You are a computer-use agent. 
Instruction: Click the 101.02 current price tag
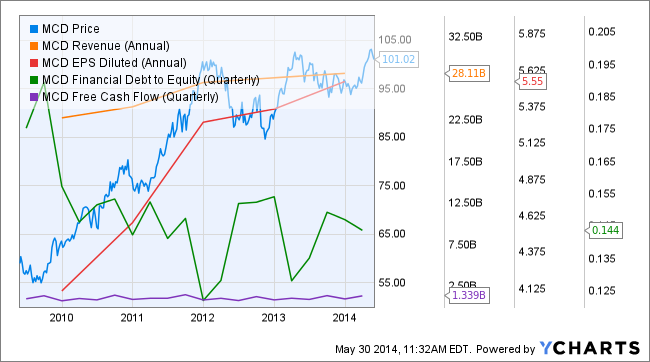coord(397,59)
